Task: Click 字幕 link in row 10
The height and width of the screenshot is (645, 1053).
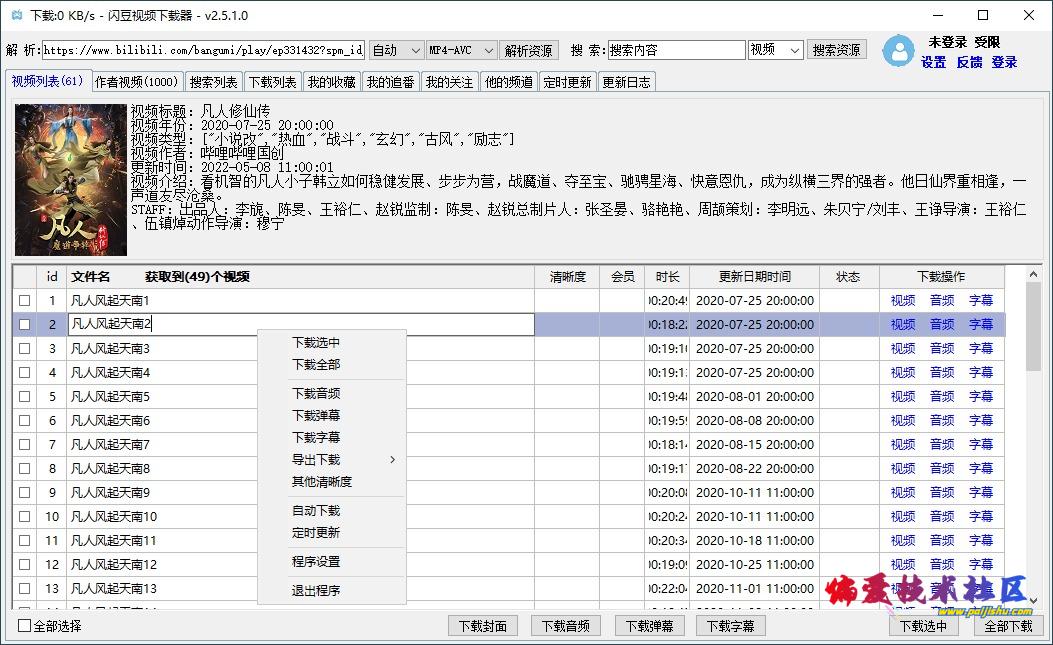Action: [x=980, y=517]
